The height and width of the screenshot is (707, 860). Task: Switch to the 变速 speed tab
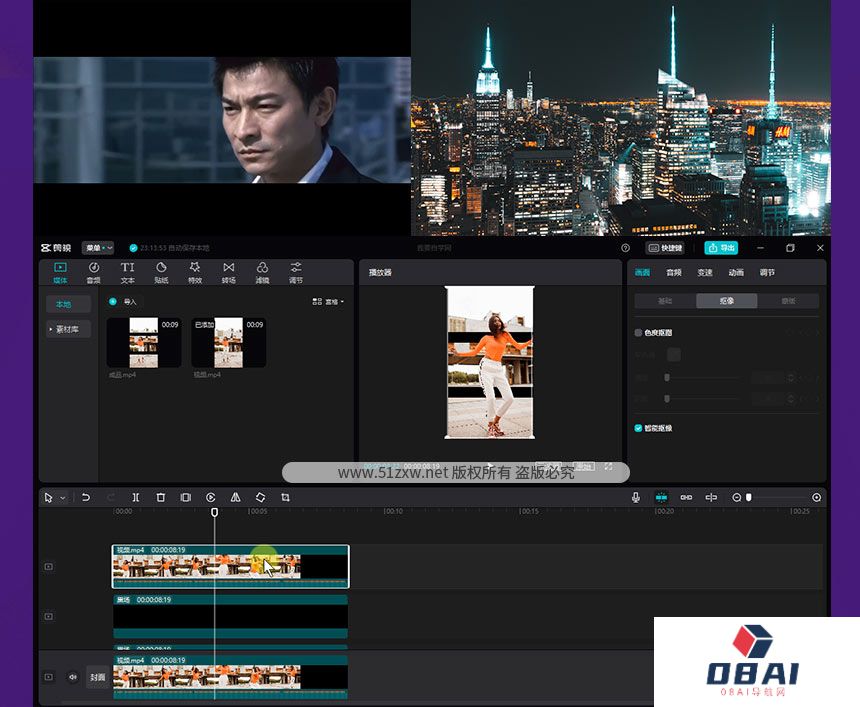(x=705, y=273)
